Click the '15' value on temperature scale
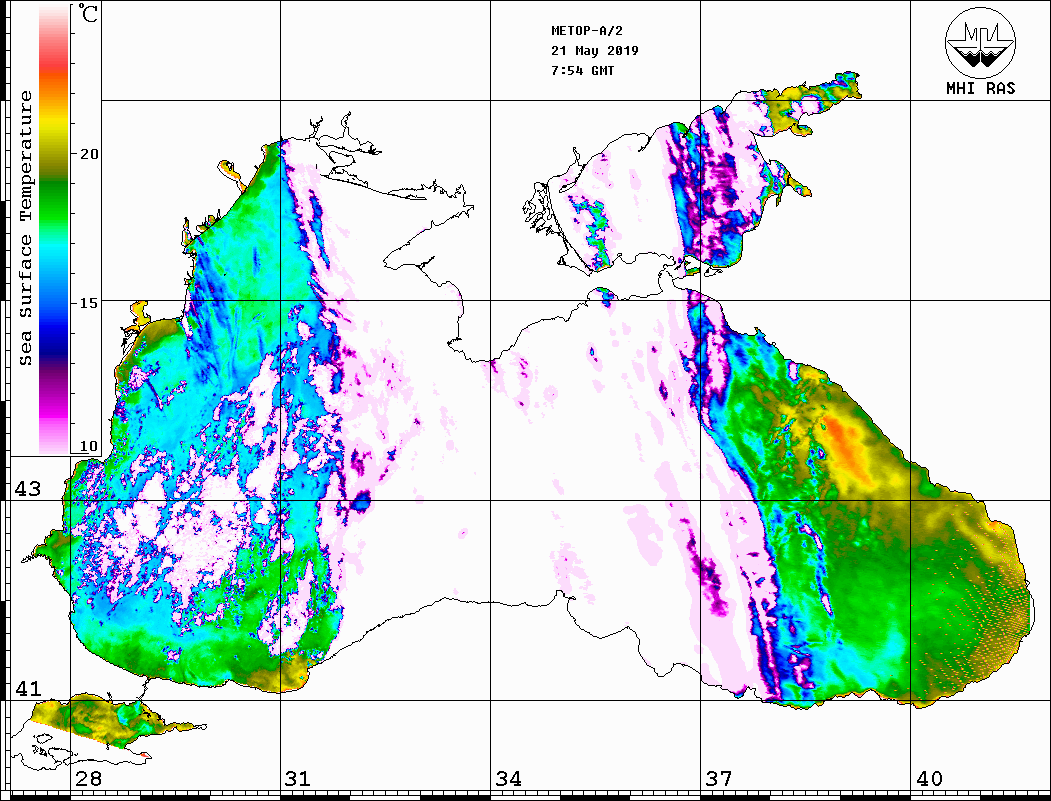 [x=88, y=303]
